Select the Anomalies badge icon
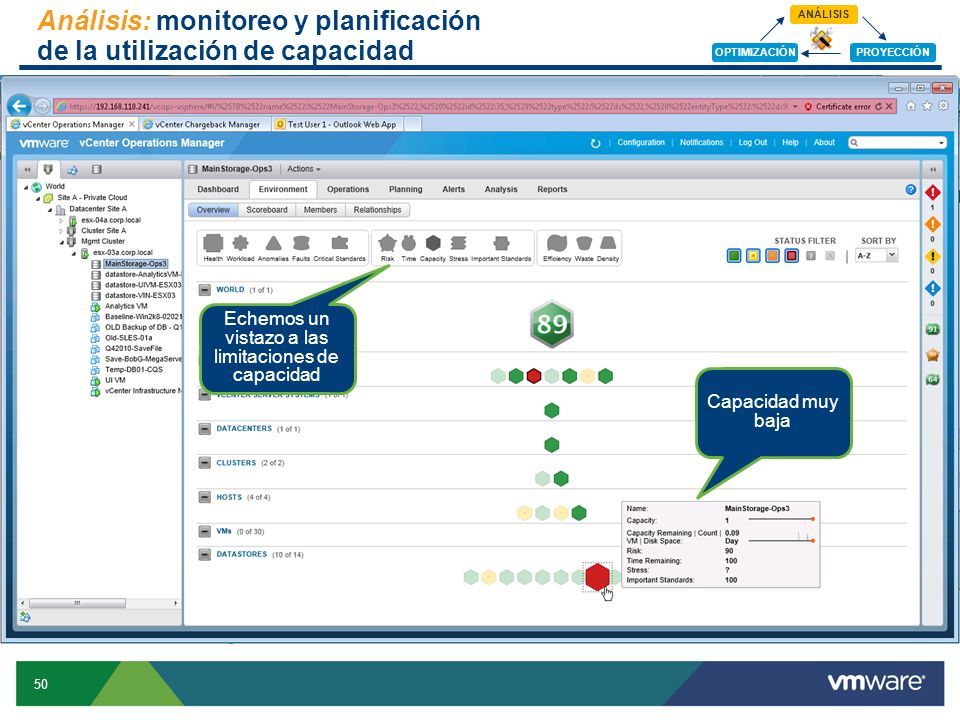This screenshot has width=960, height=720. tap(273, 244)
